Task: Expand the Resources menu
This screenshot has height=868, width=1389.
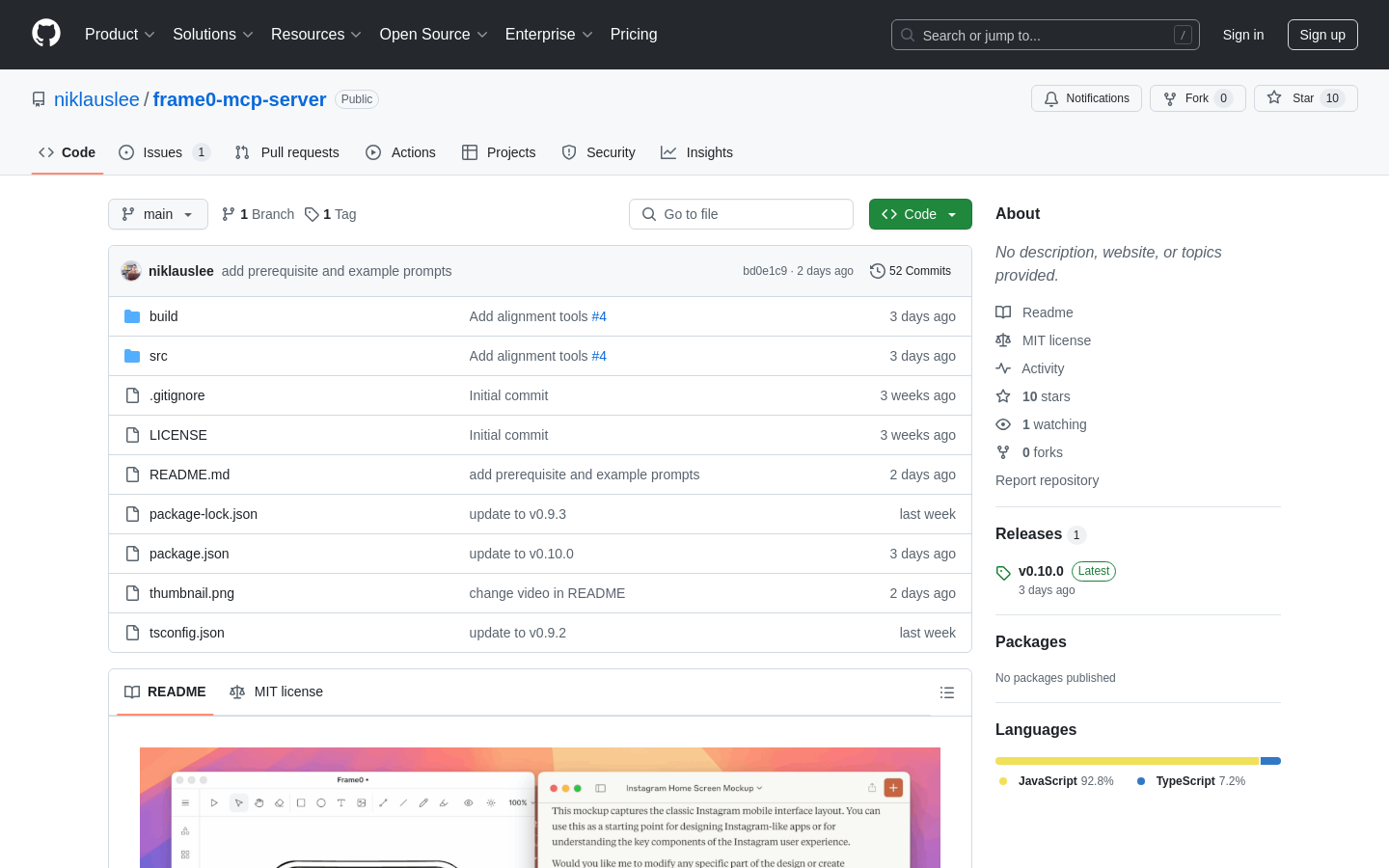Action: coord(315,35)
